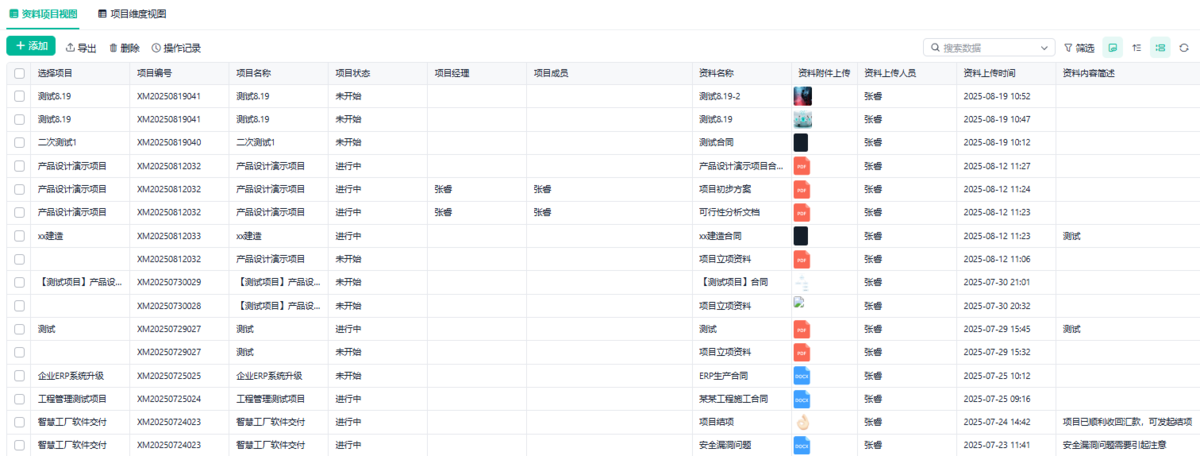Open the attachment thumbnail for 【测试项目】合同
This screenshot has height=456, width=1200.
(802, 282)
